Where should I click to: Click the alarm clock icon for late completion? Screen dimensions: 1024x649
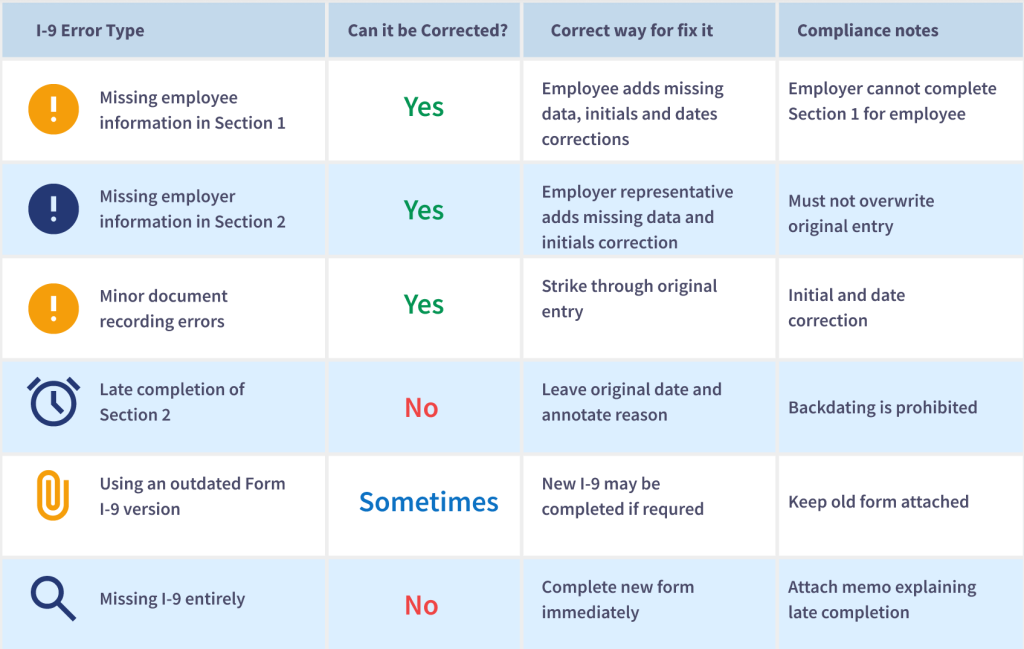(x=54, y=402)
